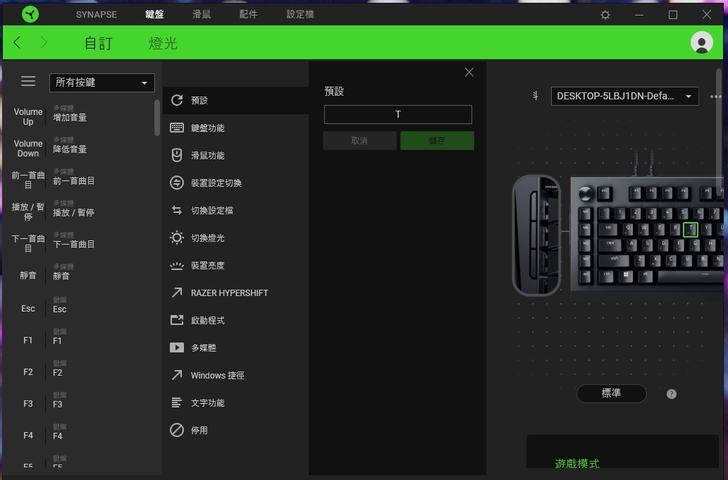
Task: Select 停用 disable icon
Action: coord(177,430)
